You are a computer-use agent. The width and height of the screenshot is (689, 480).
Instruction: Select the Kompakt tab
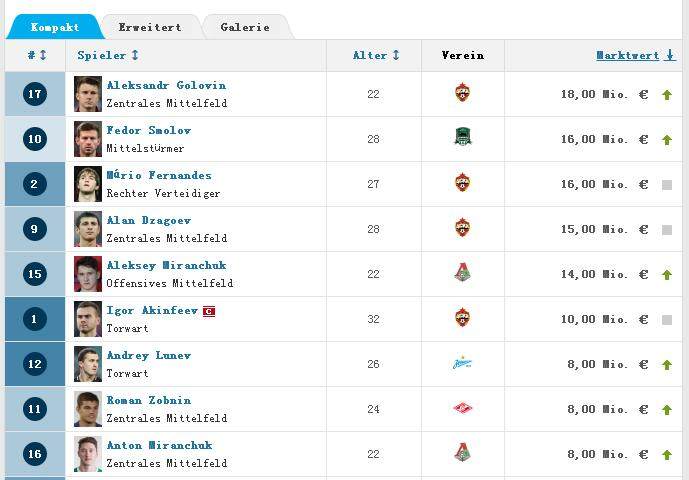[x=54, y=27]
